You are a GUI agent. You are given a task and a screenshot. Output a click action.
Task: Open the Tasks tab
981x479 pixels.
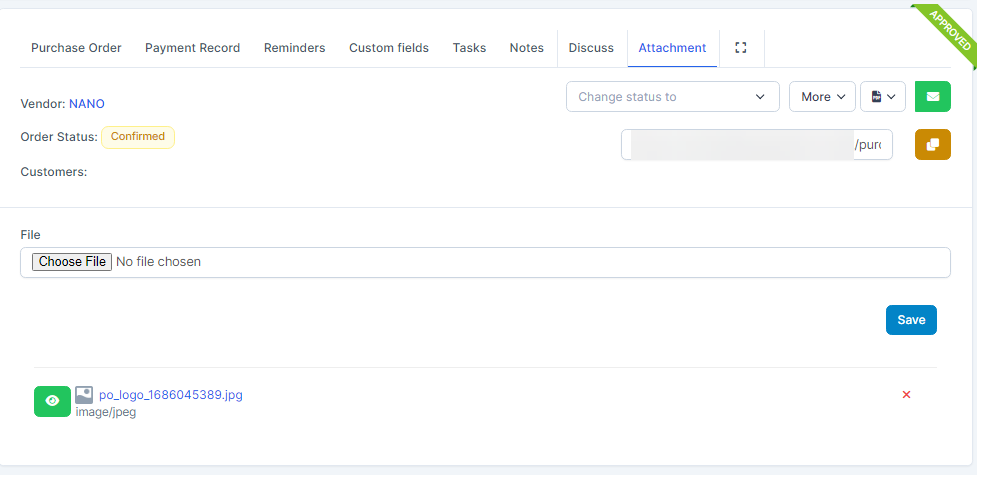(x=469, y=48)
